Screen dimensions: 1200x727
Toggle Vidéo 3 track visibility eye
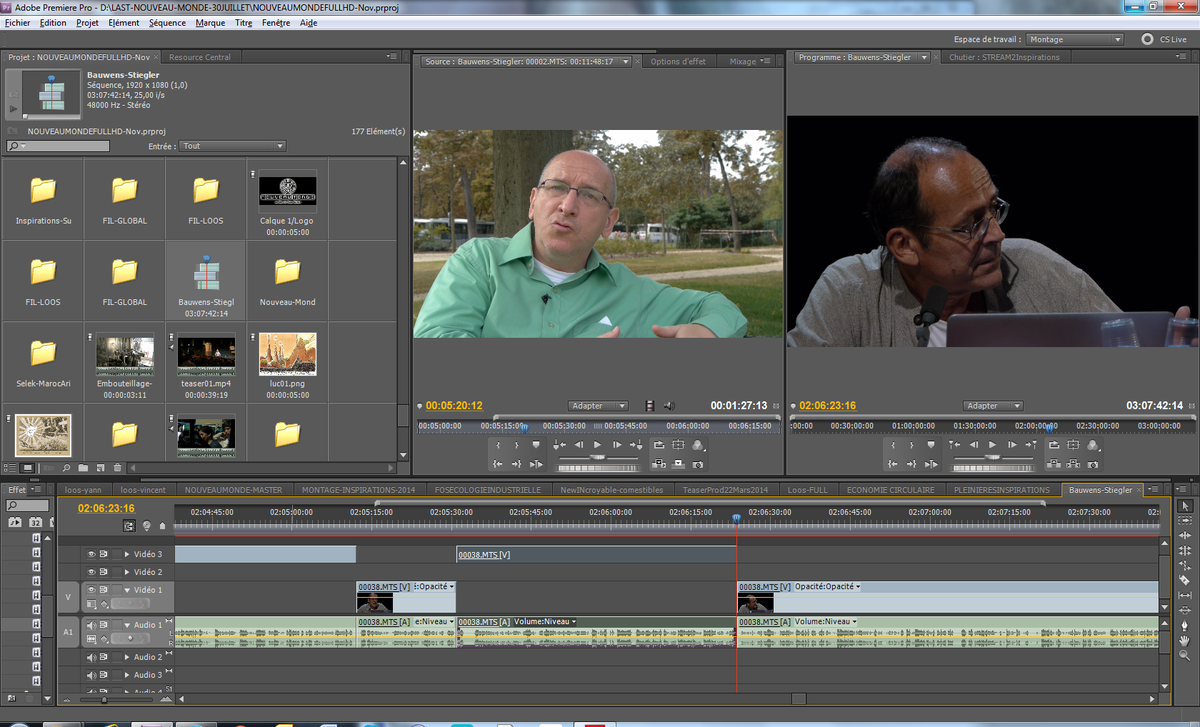tap(91, 554)
